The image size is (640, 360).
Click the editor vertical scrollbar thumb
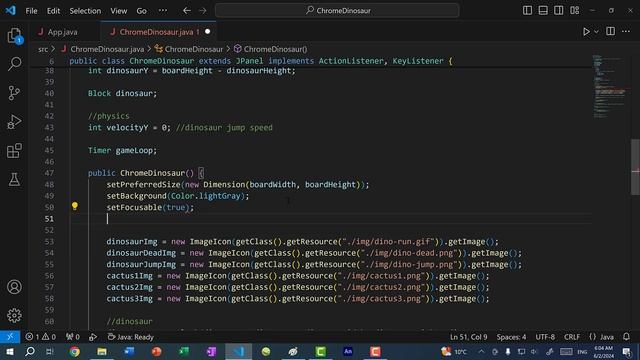point(635,167)
